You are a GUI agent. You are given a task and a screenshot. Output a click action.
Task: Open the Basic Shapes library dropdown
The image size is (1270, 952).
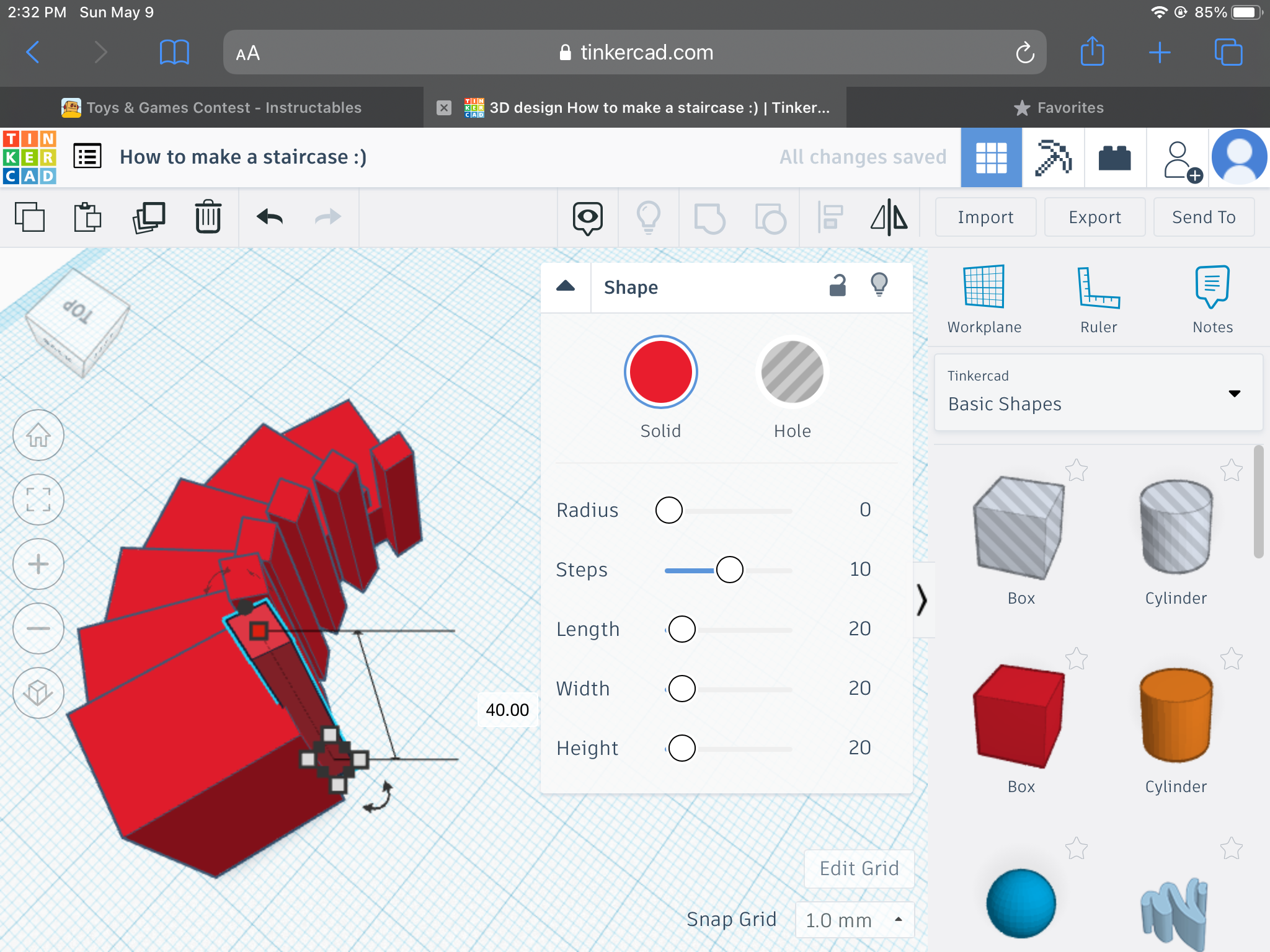tap(1098, 392)
